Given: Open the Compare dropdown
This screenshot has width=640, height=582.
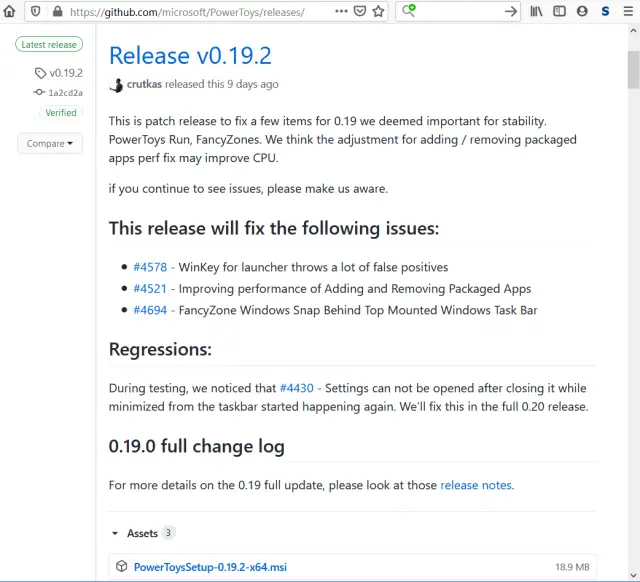Looking at the screenshot, I should click(x=49, y=144).
